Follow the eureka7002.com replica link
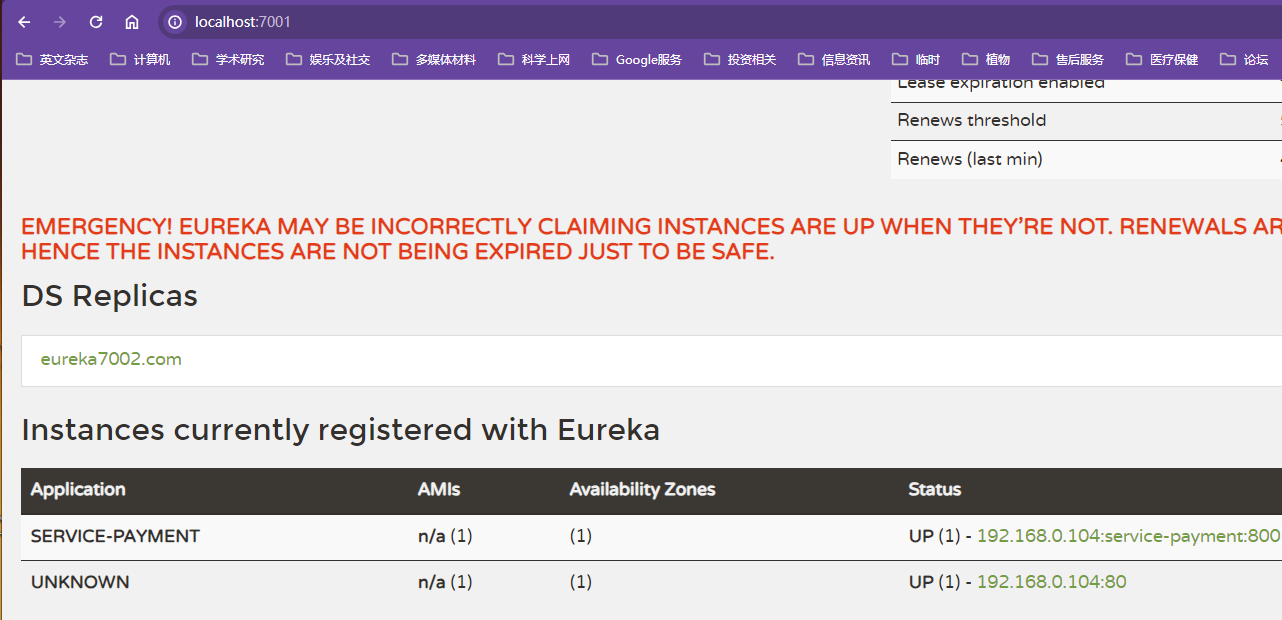 [x=111, y=359]
